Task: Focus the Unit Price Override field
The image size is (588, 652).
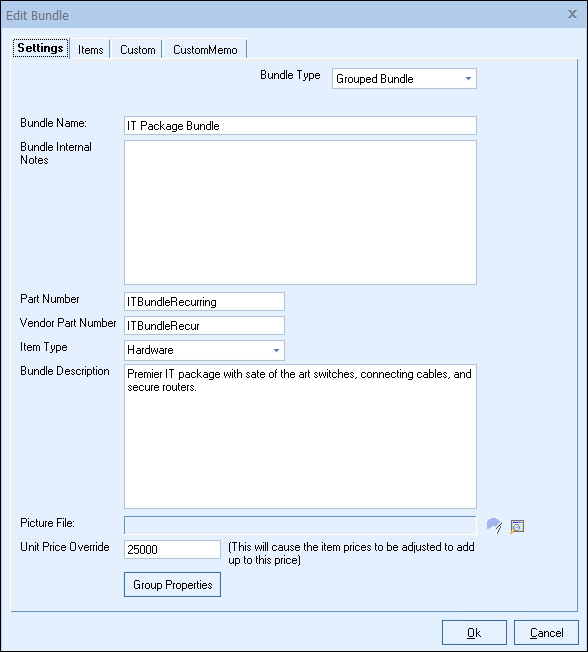Action: (x=172, y=549)
